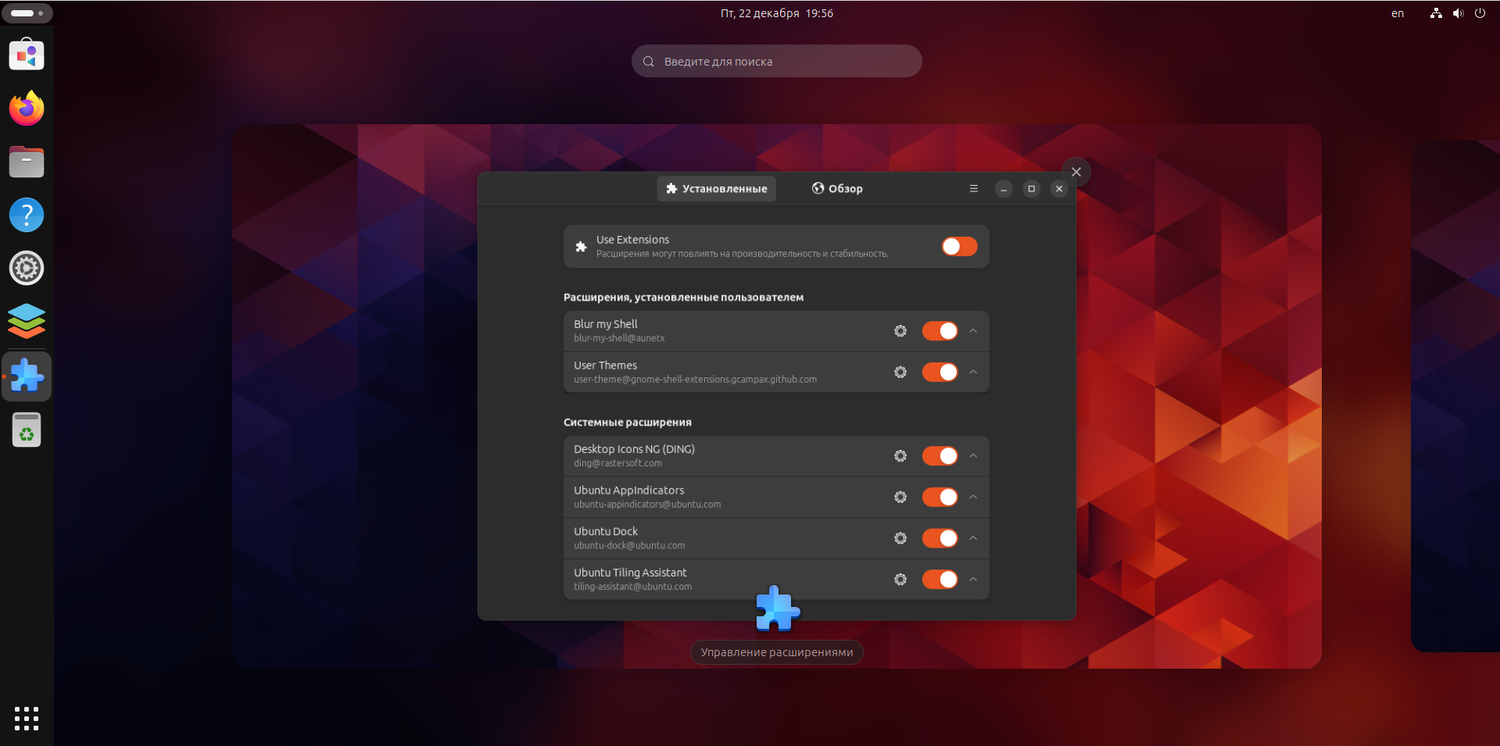Click the user-theme@gnome-shell-extensions.gcampax.github.com identifier

695,379
